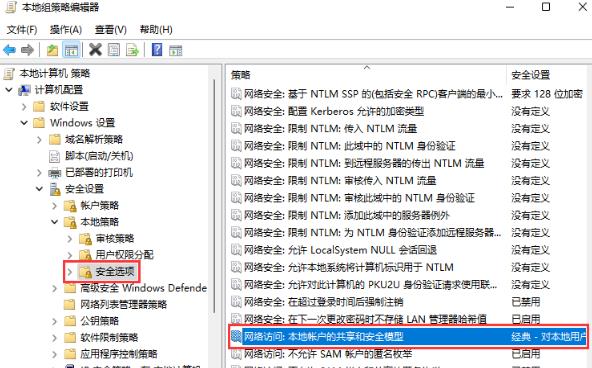Toggle the show/hide console tree icon

point(71,50)
